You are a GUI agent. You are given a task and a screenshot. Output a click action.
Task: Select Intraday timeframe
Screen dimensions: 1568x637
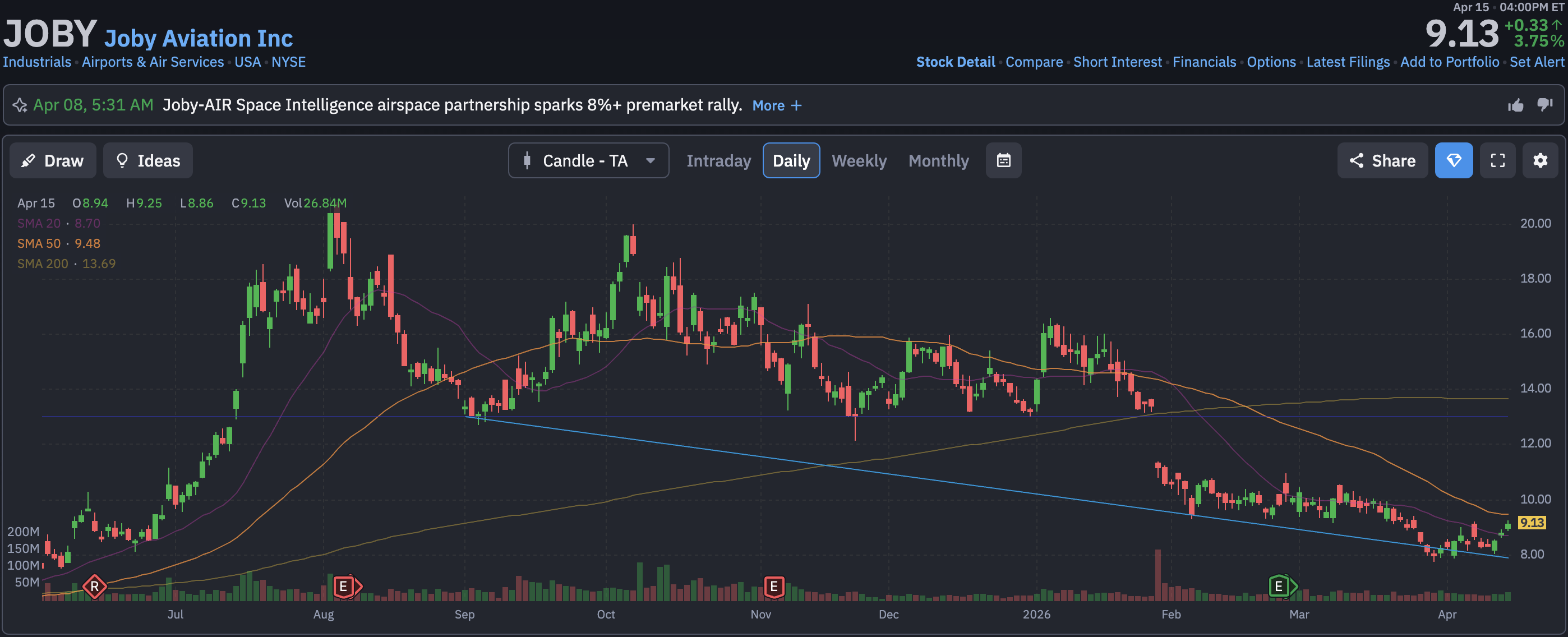[x=718, y=160]
